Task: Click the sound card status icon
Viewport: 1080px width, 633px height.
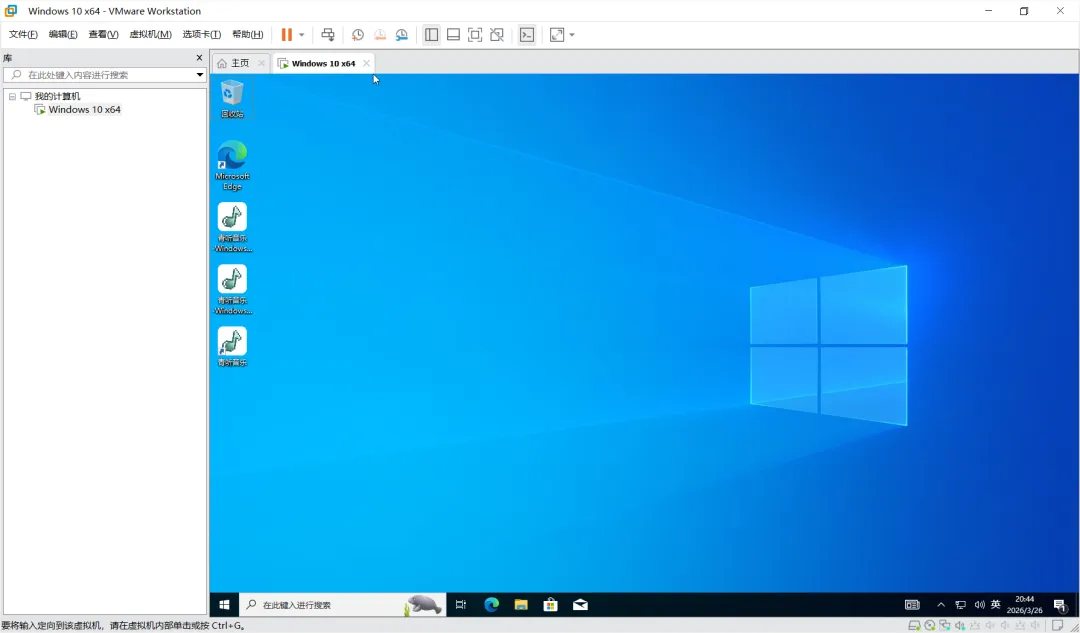Action: [959, 625]
